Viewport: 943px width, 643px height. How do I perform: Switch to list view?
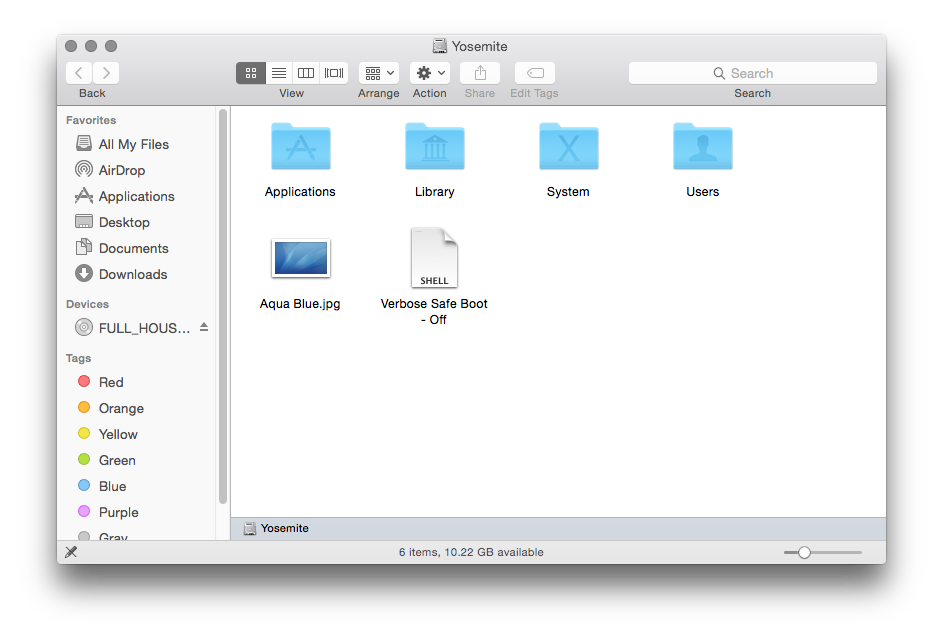pyautogui.click(x=278, y=73)
